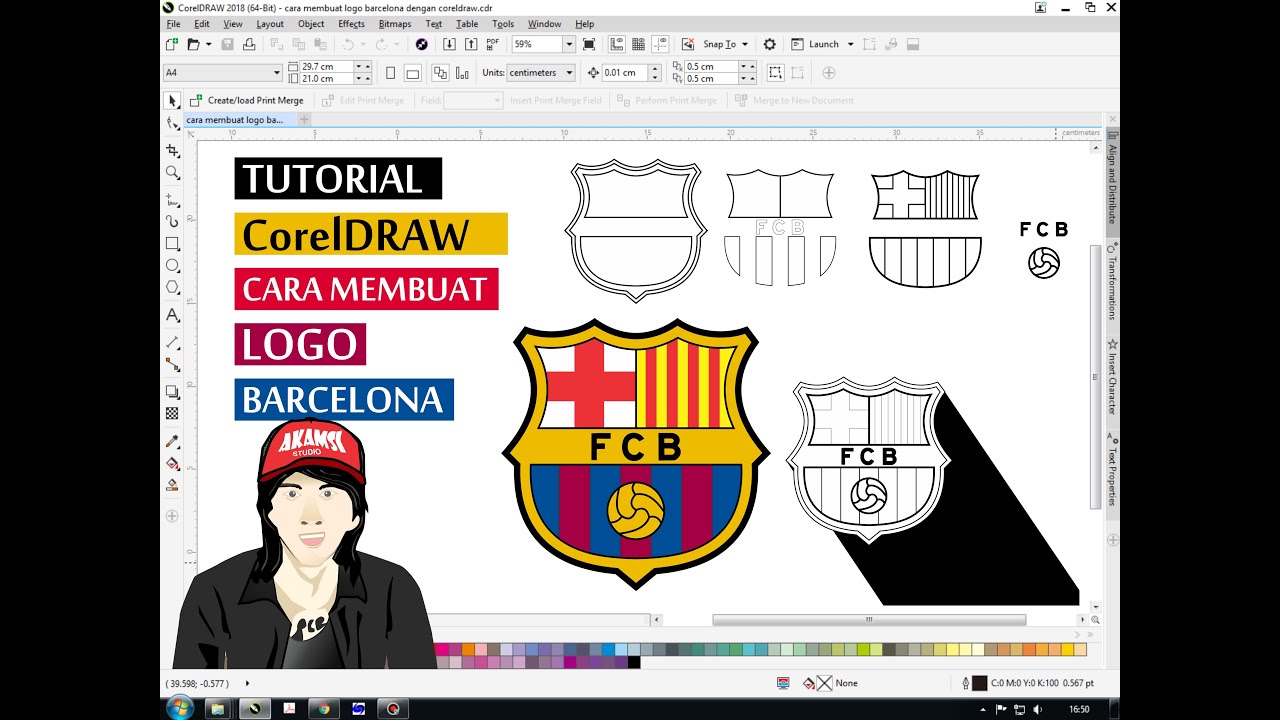Image resolution: width=1280 pixels, height=720 pixels.
Task: Open the zoom level 59% dropdown
Action: [569, 44]
